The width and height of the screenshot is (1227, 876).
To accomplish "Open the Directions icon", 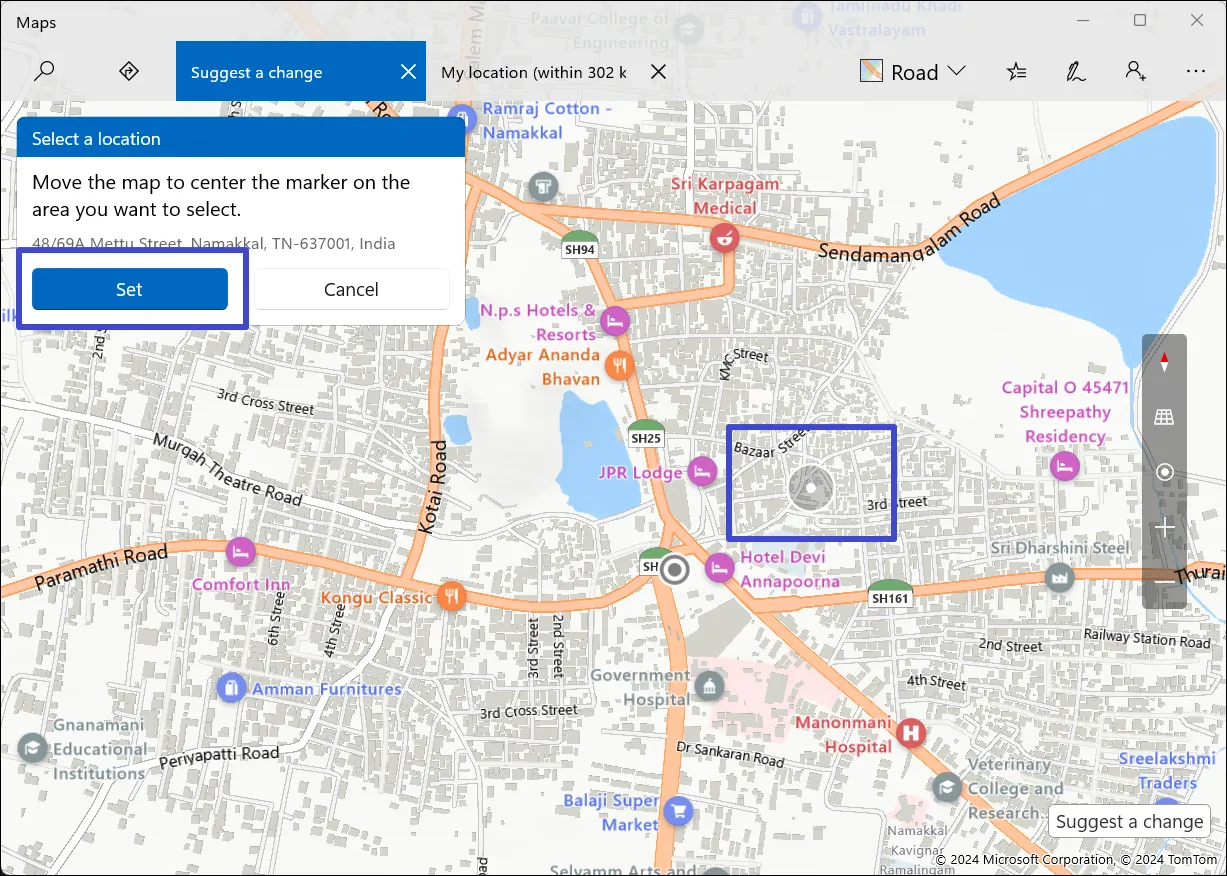I will (128, 71).
